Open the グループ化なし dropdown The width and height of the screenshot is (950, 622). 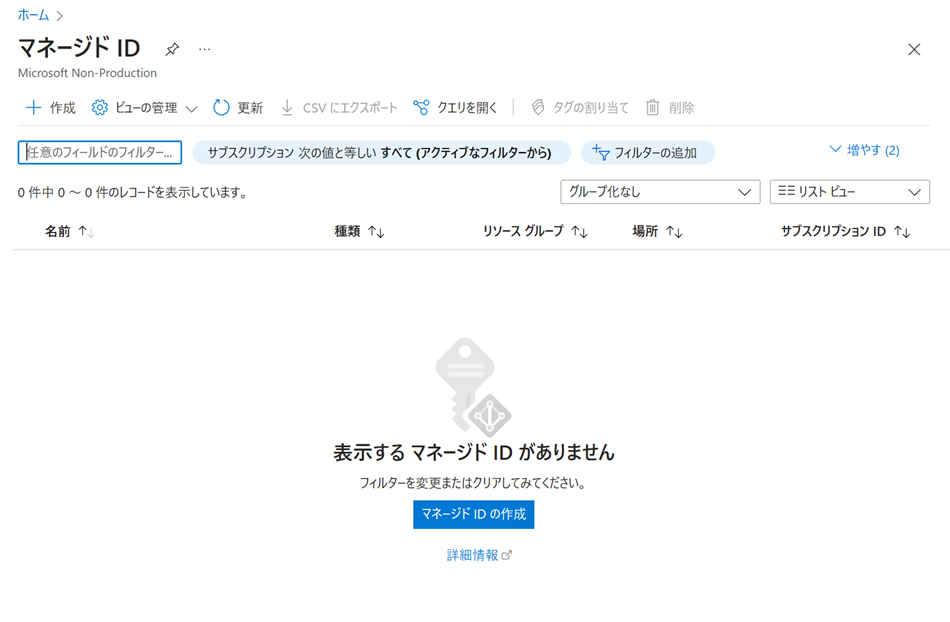[x=659, y=192]
